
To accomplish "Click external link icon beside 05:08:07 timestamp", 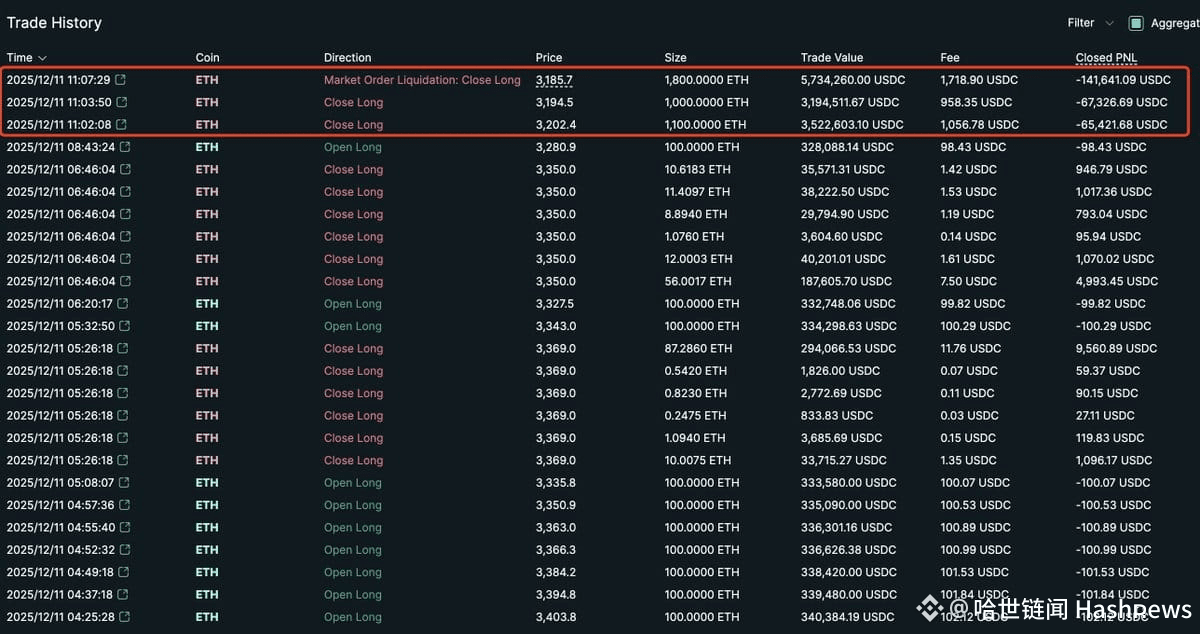I will click(122, 483).
